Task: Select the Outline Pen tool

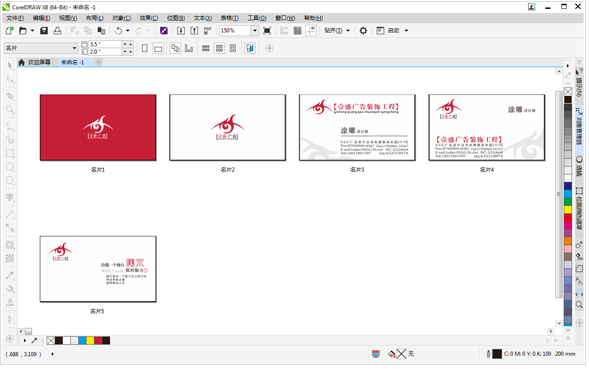Action: pos(10,320)
